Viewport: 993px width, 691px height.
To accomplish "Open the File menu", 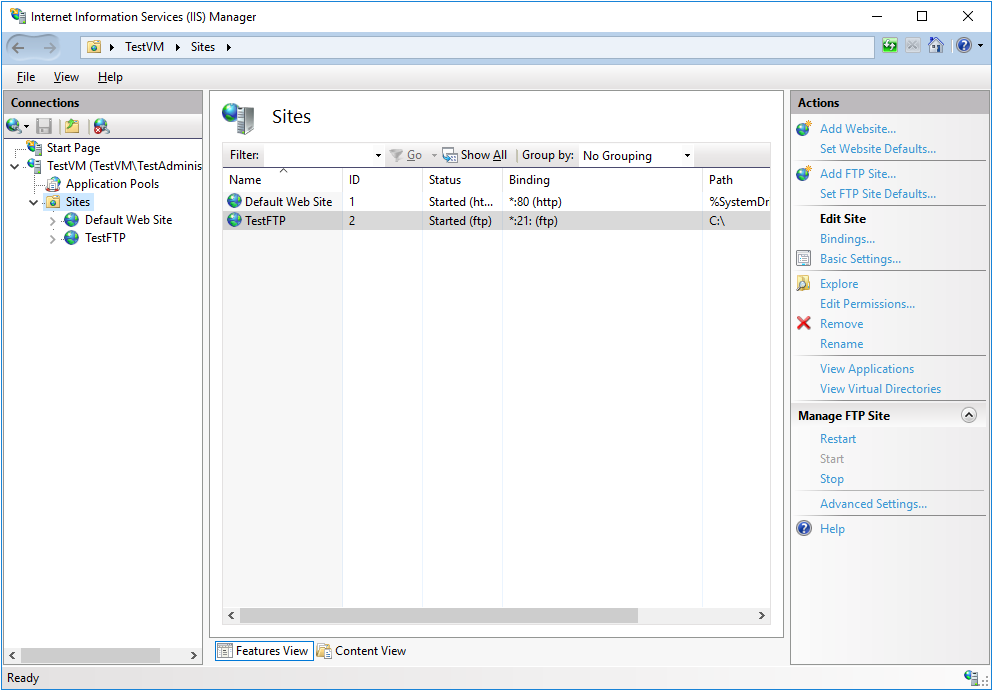I will (26, 77).
